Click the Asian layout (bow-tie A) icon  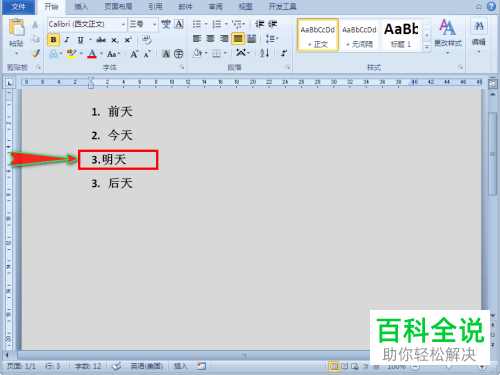pyautogui.click(x=241, y=53)
